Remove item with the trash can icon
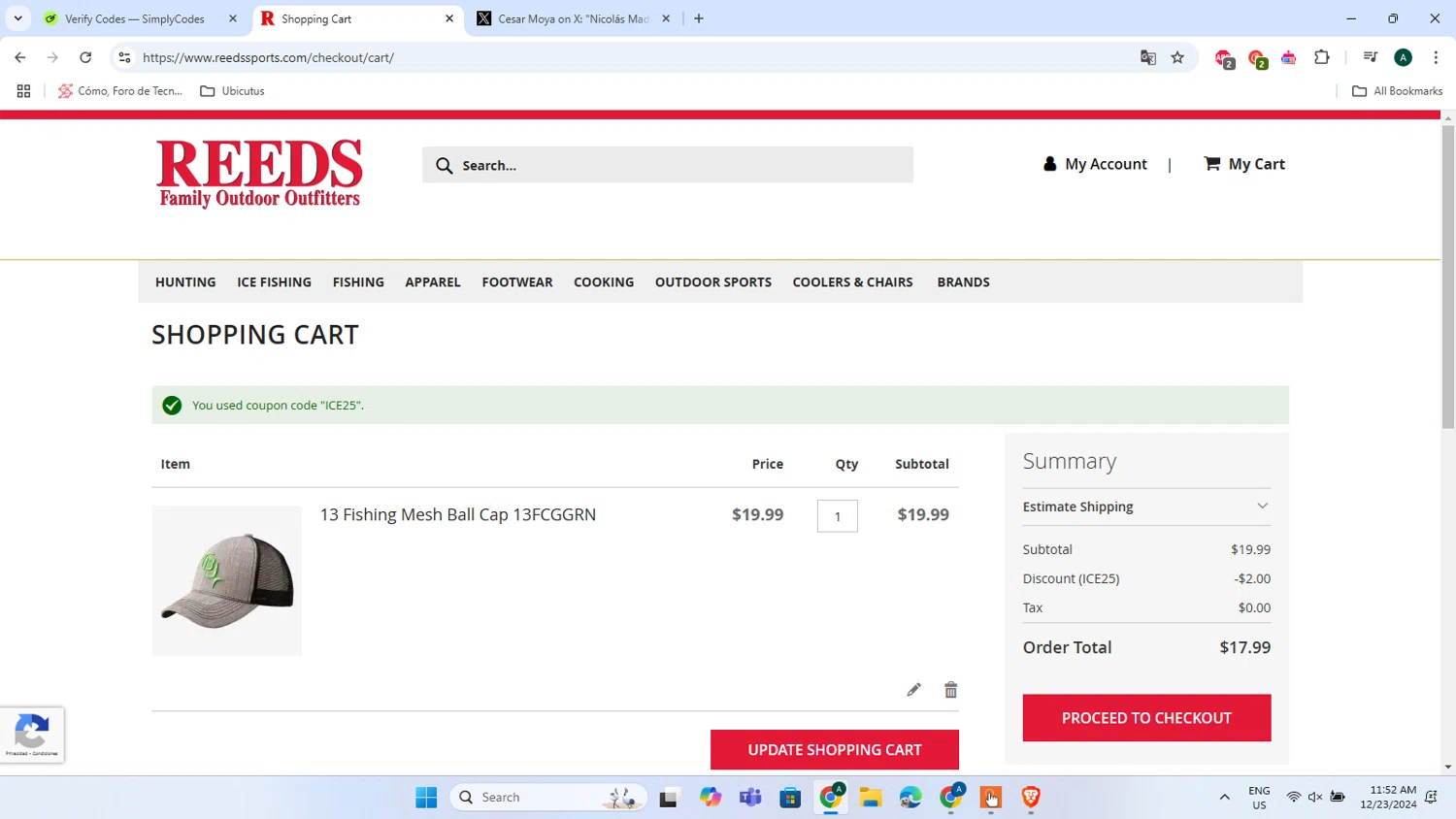This screenshot has width=1456, height=819. pyautogui.click(x=950, y=690)
